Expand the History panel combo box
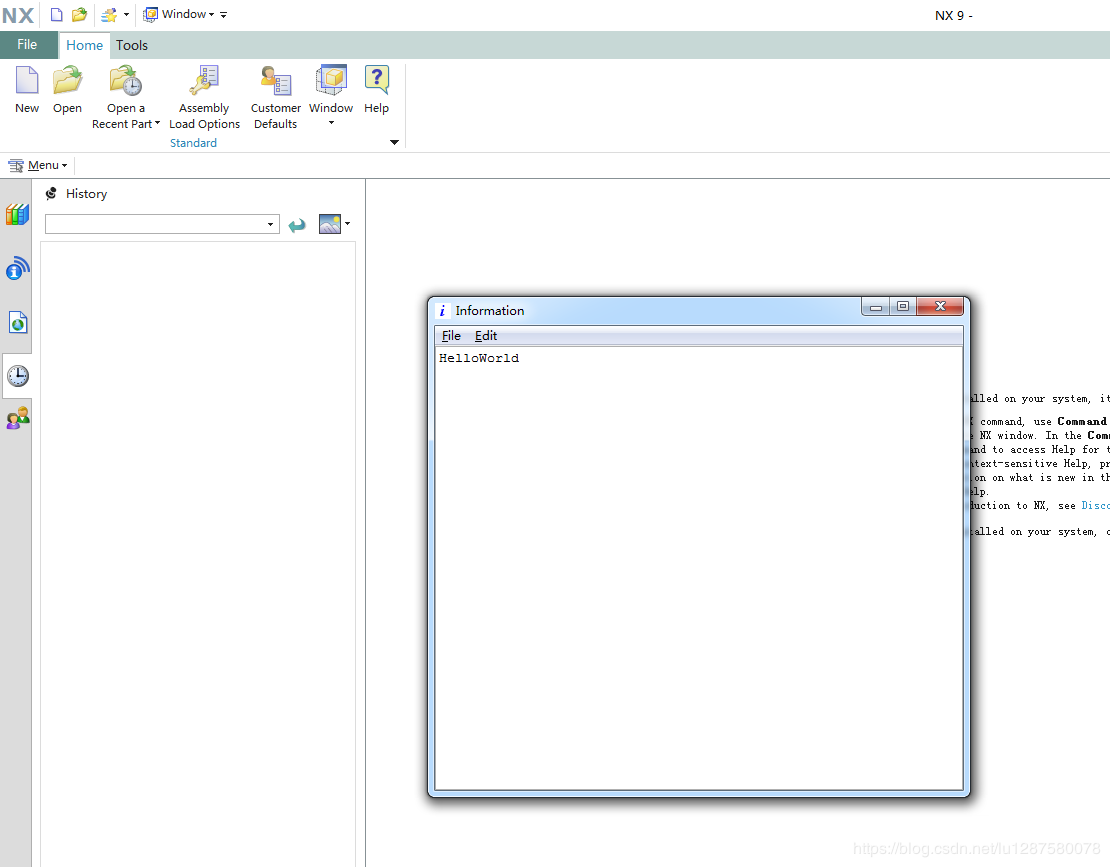The width and height of the screenshot is (1110, 867). click(x=270, y=224)
